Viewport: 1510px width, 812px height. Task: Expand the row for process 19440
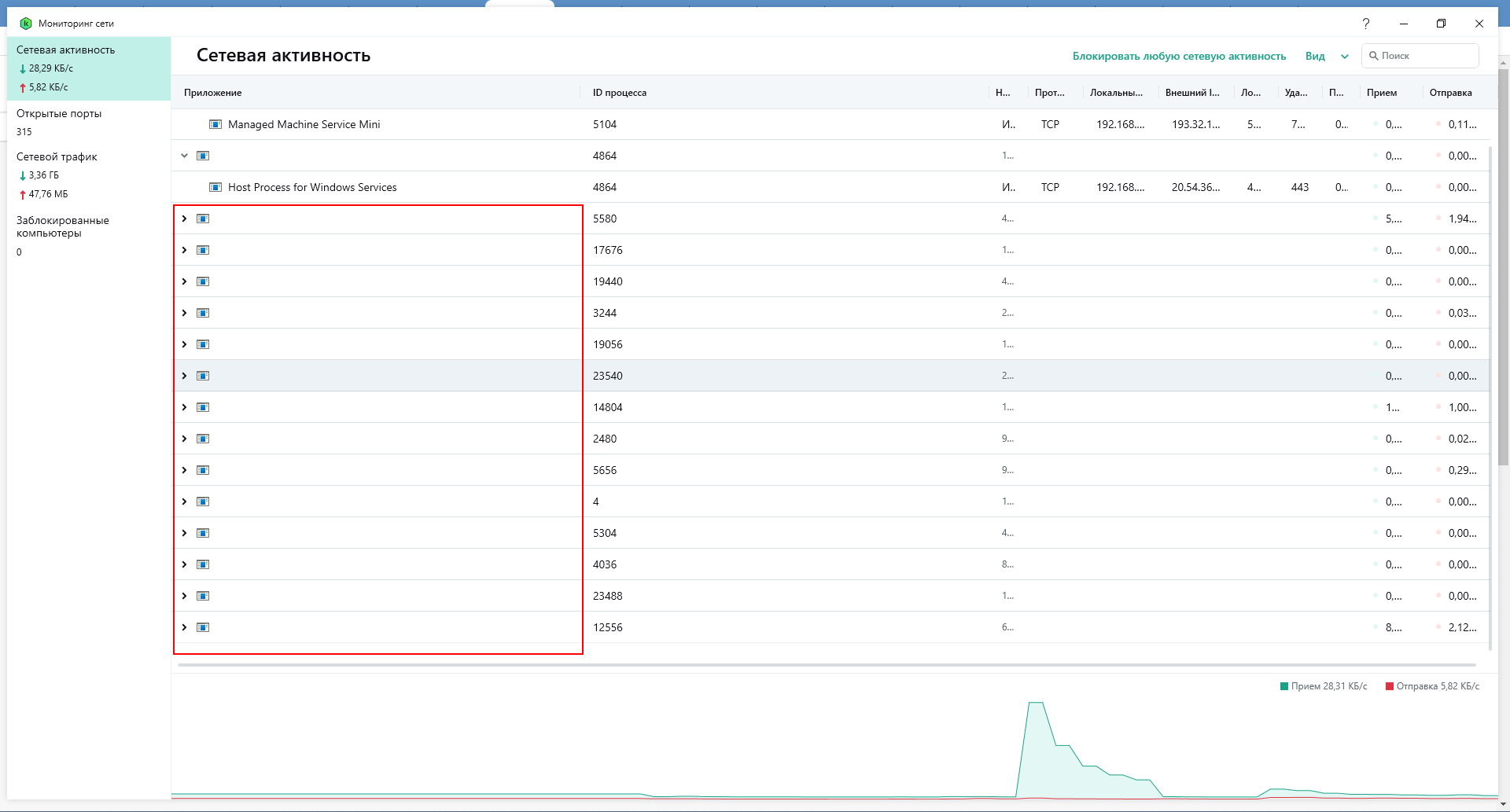tap(184, 281)
